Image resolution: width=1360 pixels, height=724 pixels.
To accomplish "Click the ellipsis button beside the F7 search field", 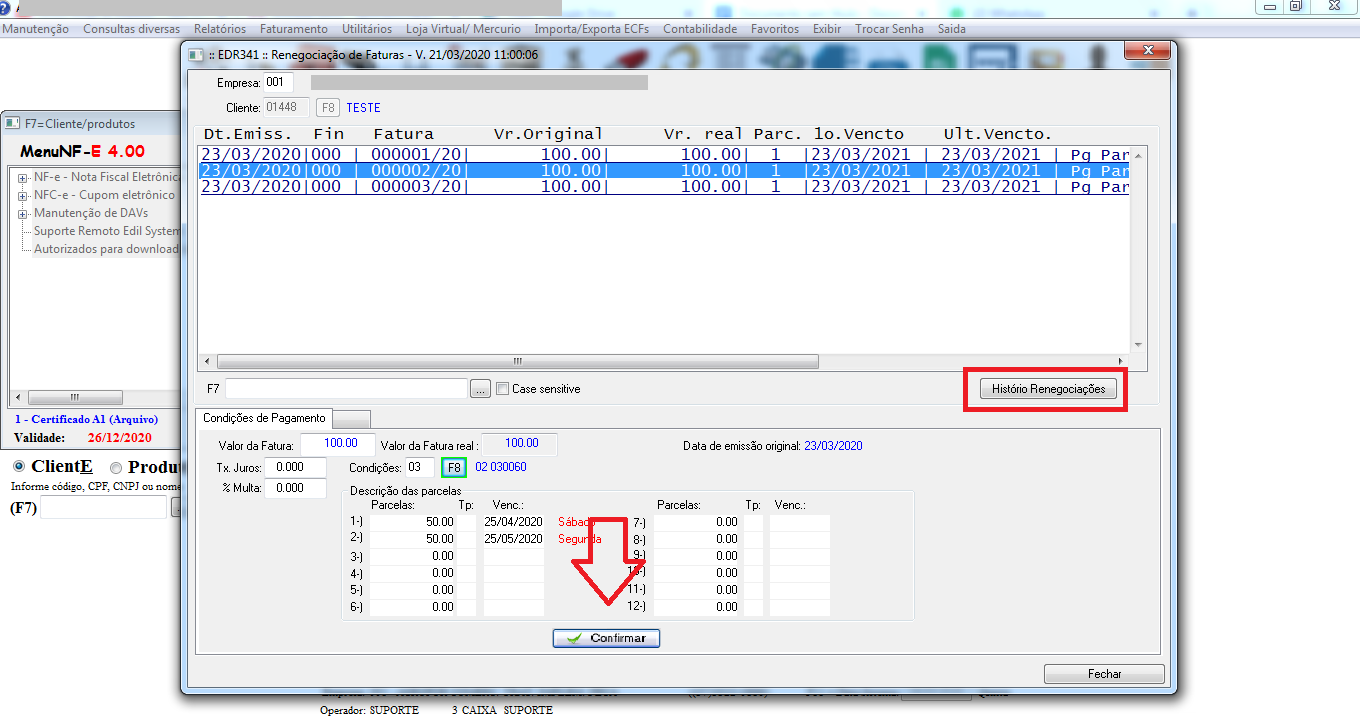I will [x=480, y=389].
